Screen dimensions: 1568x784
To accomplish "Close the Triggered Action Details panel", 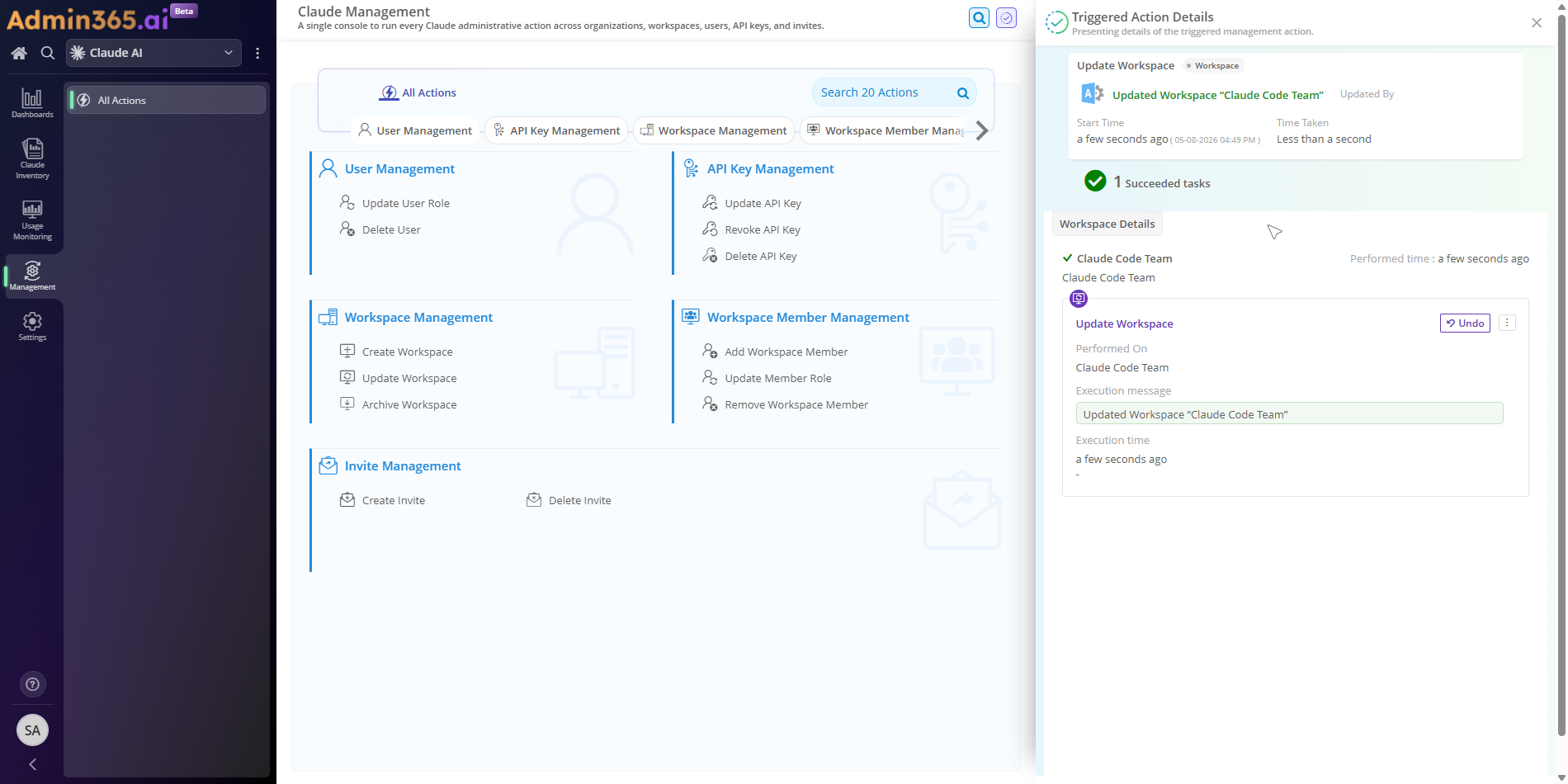I will (x=1537, y=23).
